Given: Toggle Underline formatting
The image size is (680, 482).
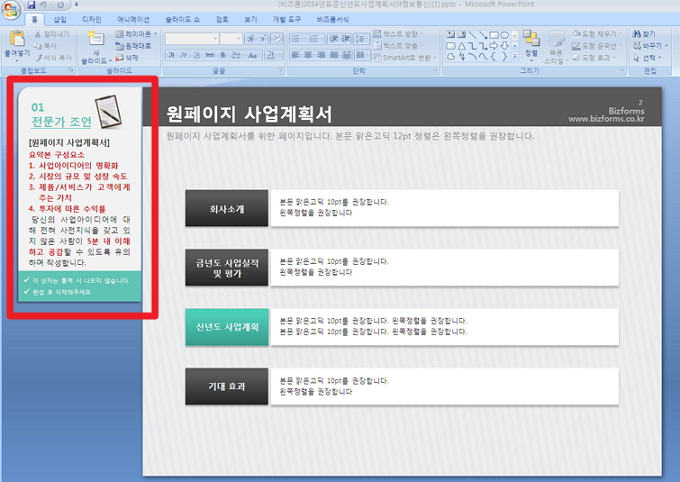Looking at the screenshot, I should pos(196,55).
